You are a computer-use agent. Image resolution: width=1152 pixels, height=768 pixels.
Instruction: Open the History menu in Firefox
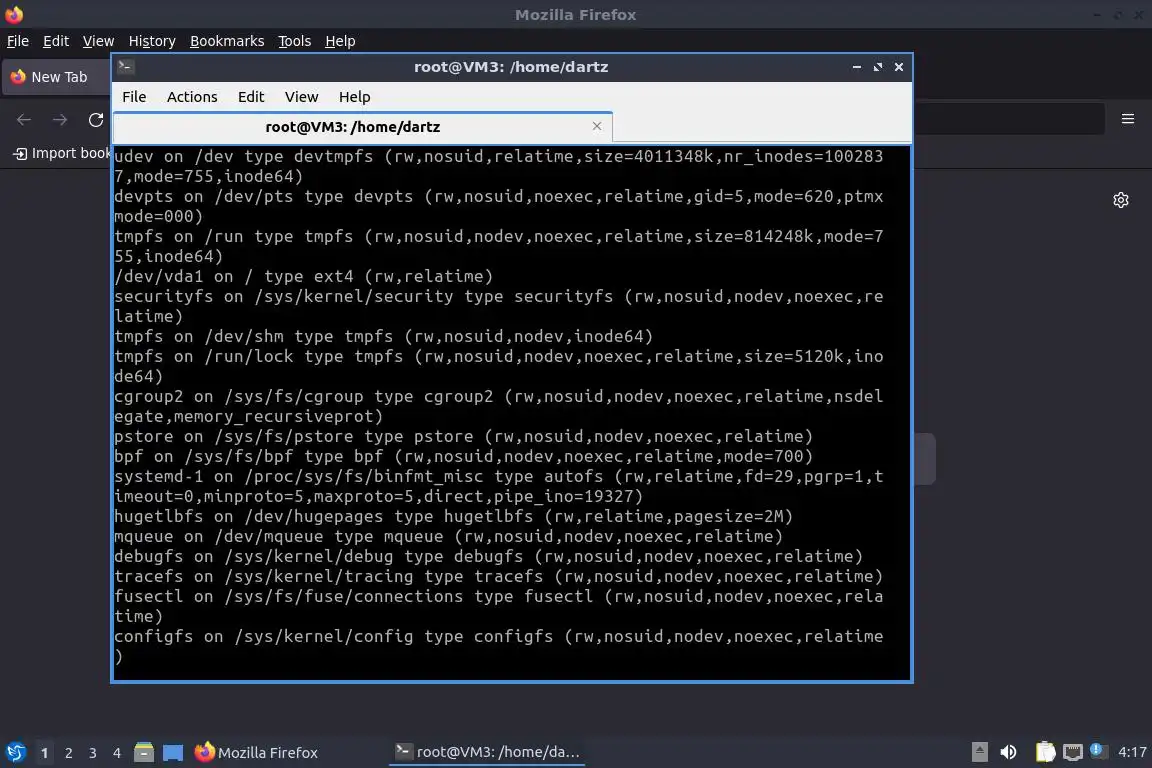tap(152, 41)
